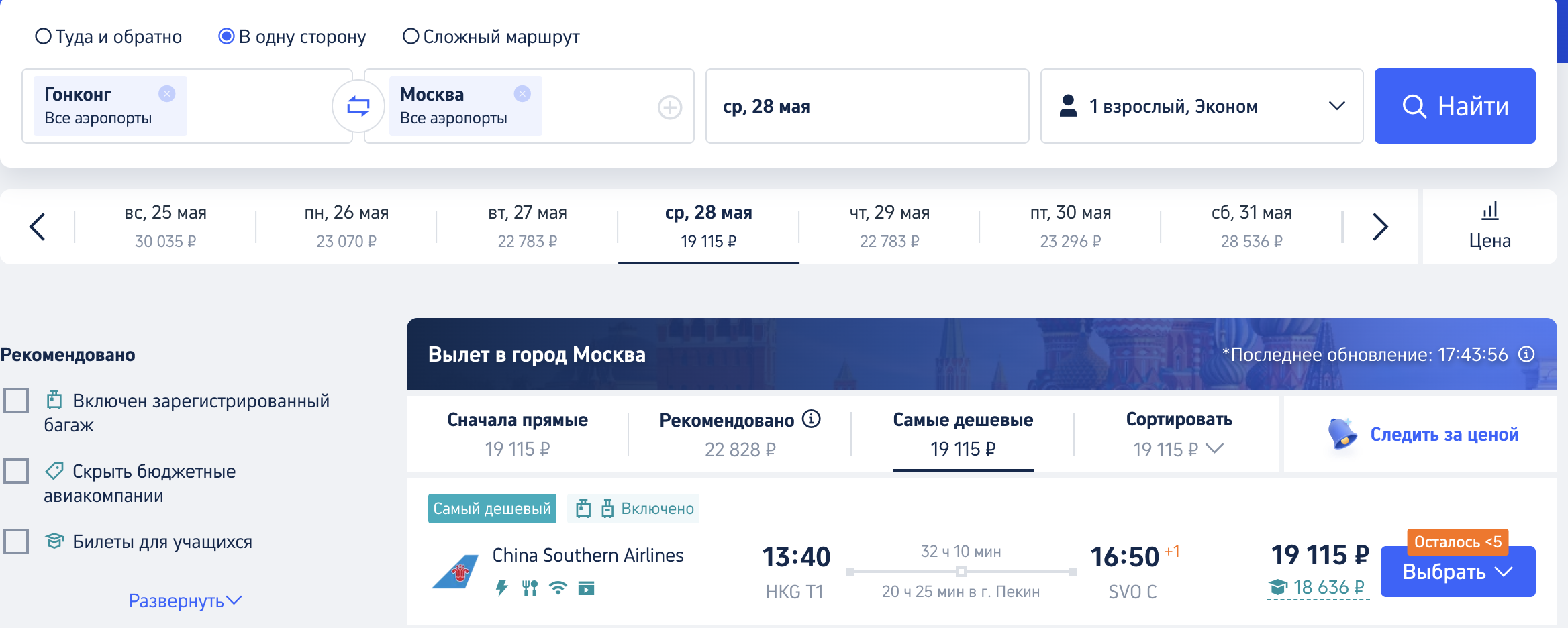Remove Гонконг from the origin field

pyautogui.click(x=166, y=93)
